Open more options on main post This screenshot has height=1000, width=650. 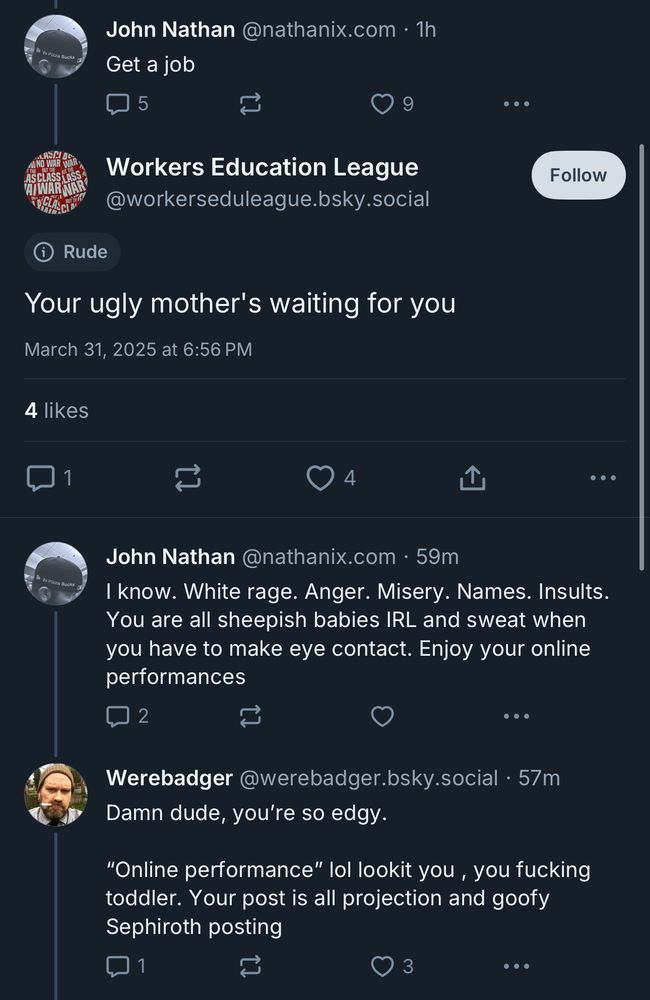(603, 479)
